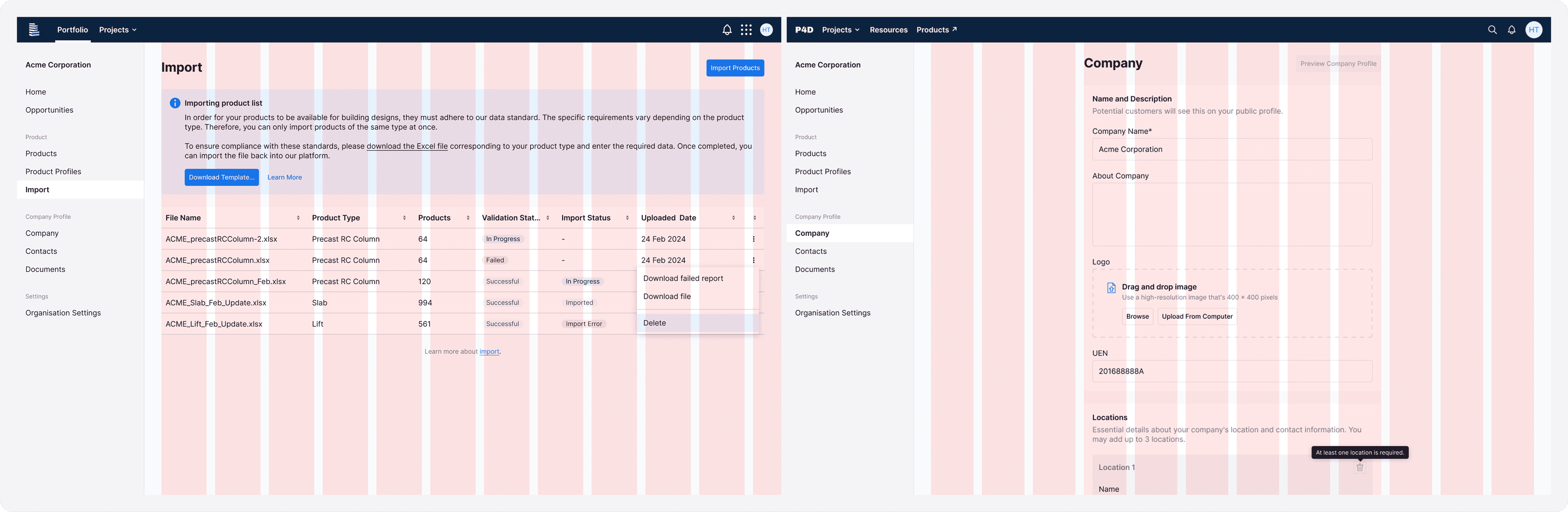The width and height of the screenshot is (1568, 512).
Task: Click the trash icon for Location 1
Action: click(1360, 468)
